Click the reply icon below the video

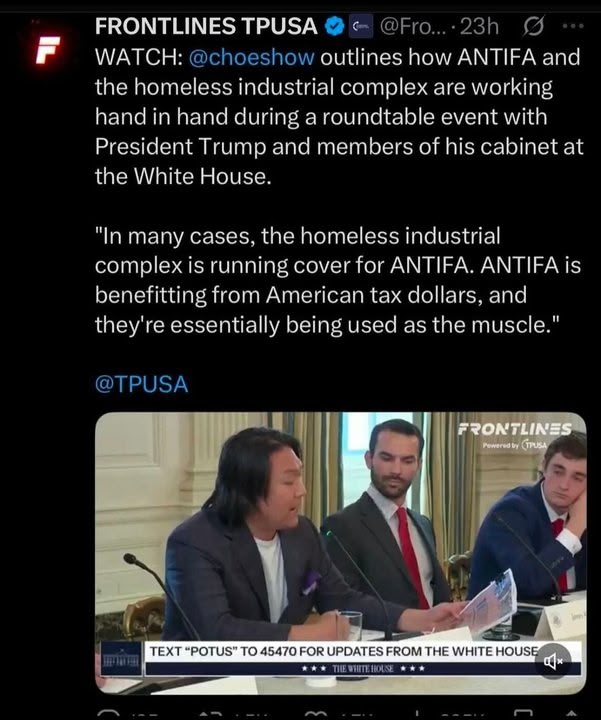tap(108, 714)
